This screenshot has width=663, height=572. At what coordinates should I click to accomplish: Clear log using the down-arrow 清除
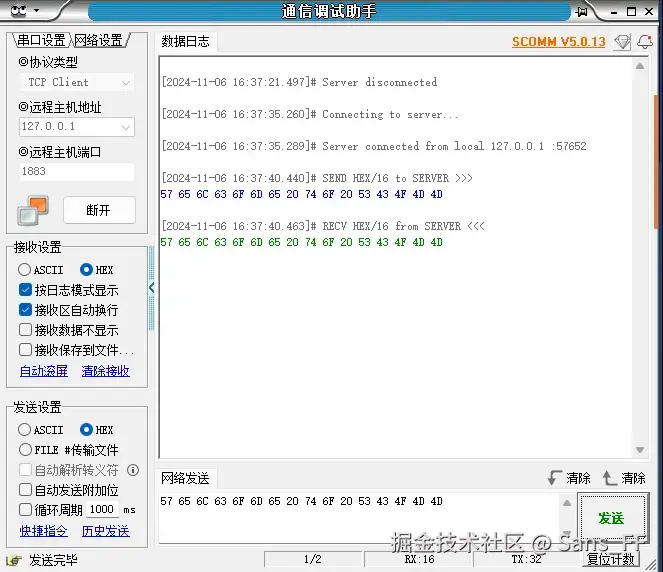point(569,478)
